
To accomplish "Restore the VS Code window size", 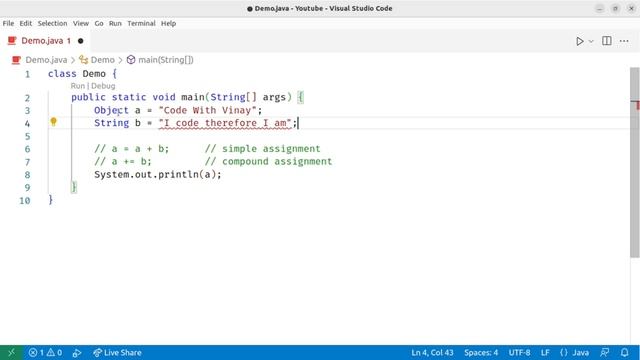I will pyautogui.click(x=615, y=9).
